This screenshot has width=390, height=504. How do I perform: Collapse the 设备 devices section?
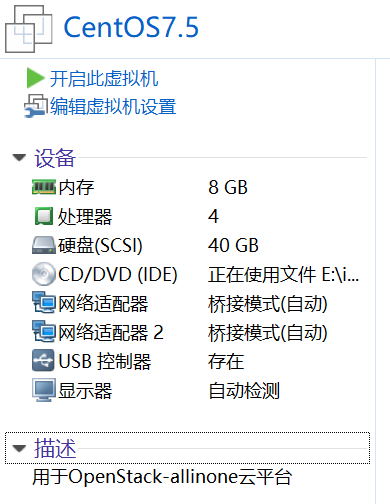click(19, 157)
